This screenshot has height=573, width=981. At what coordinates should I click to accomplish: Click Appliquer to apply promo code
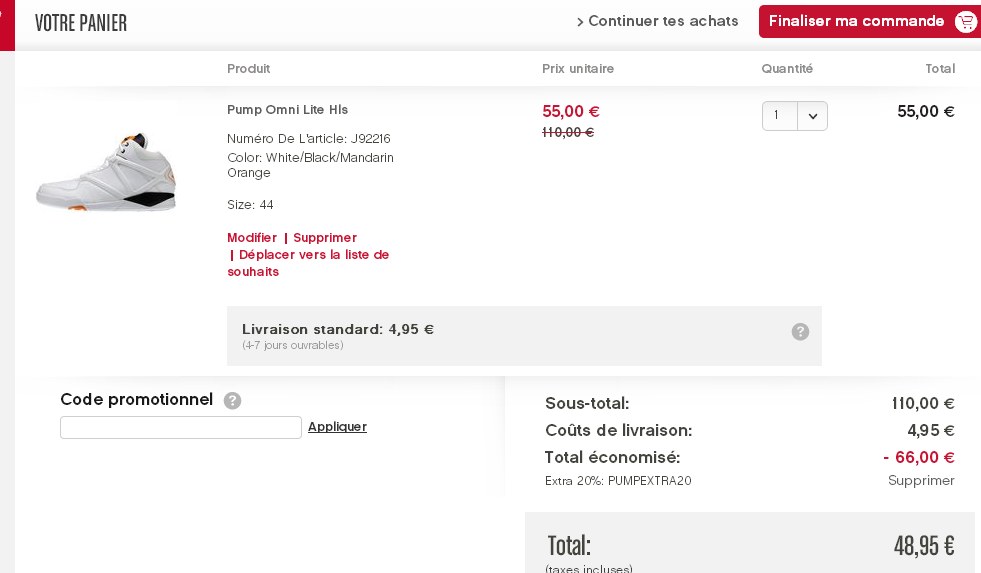pos(337,427)
